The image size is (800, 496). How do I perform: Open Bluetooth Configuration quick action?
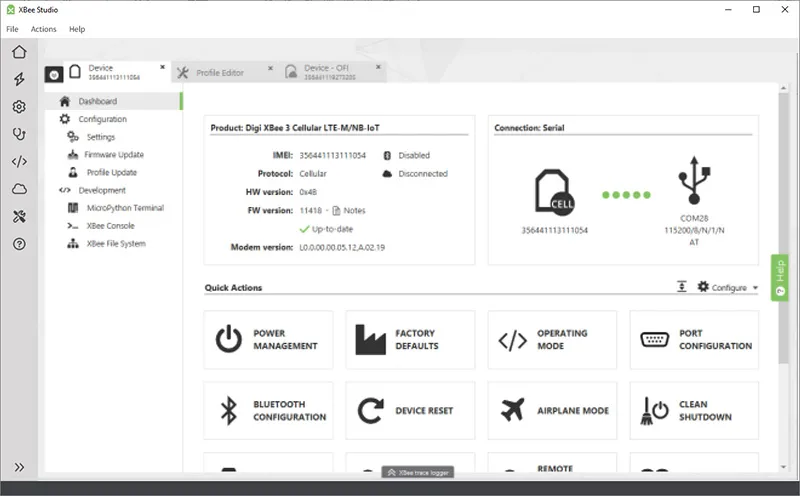268,410
